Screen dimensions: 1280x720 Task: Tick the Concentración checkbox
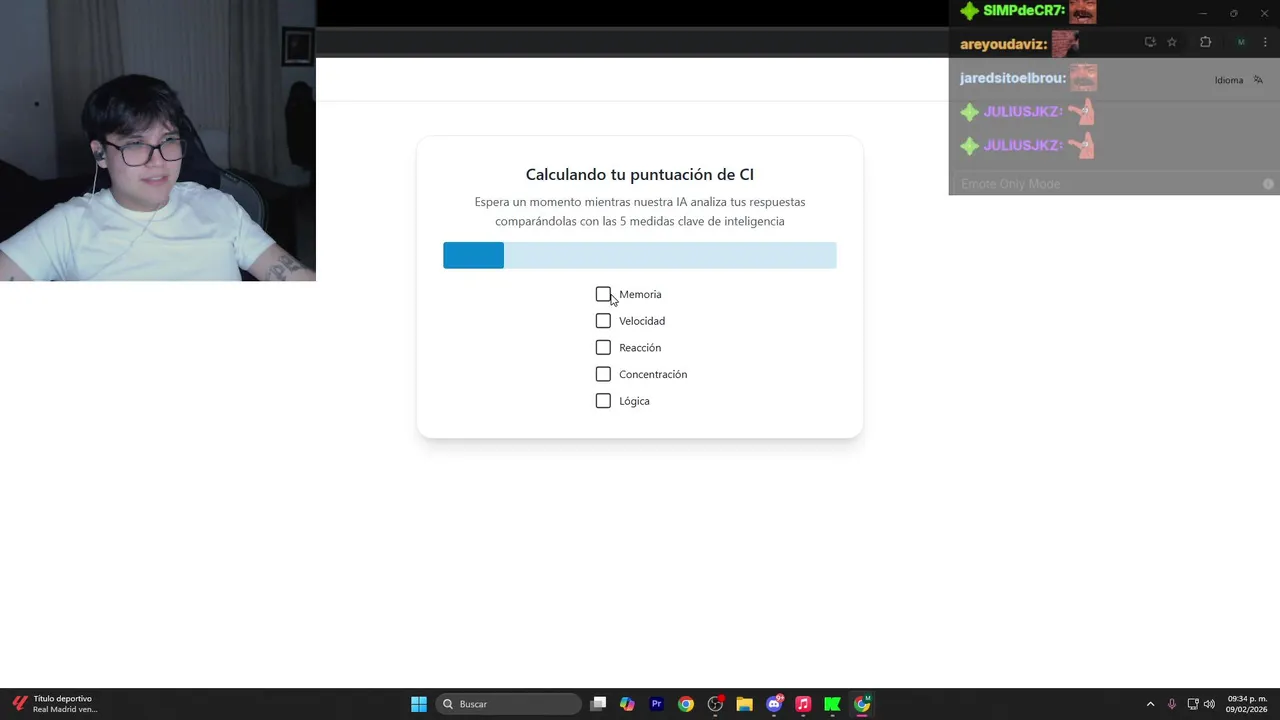[603, 374]
